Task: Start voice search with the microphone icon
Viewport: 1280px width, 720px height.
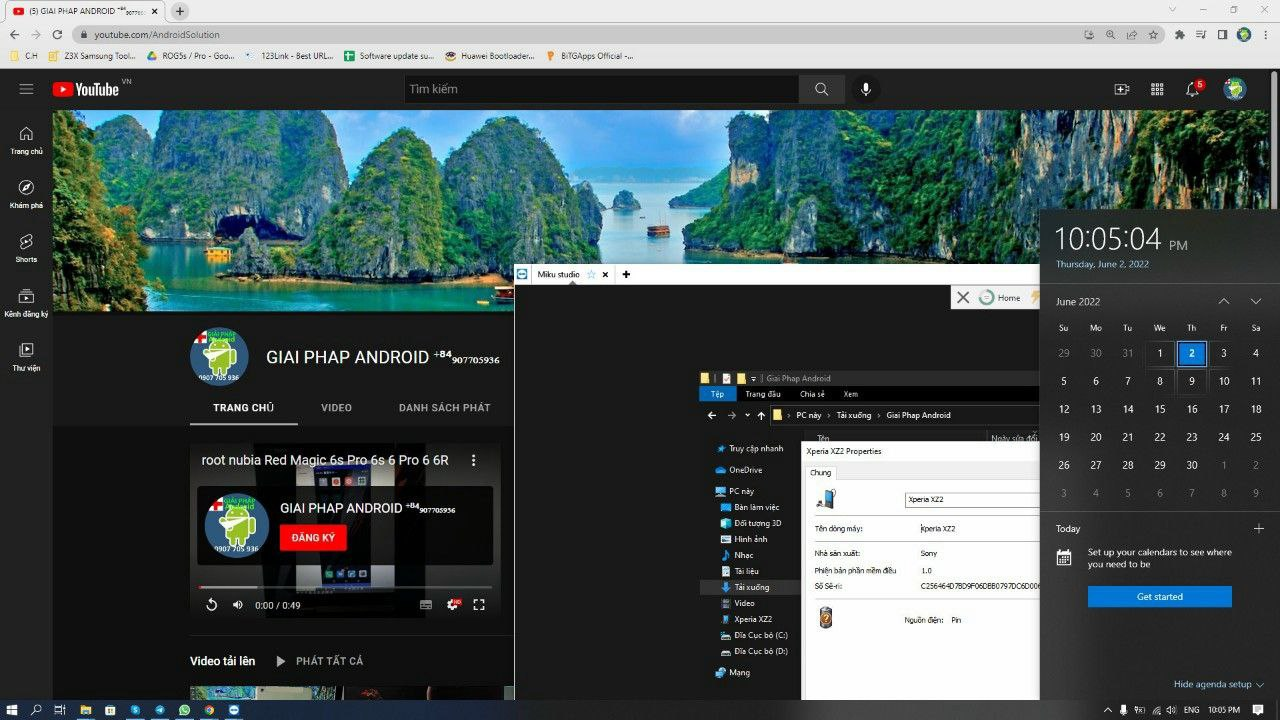Action: point(865,89)
